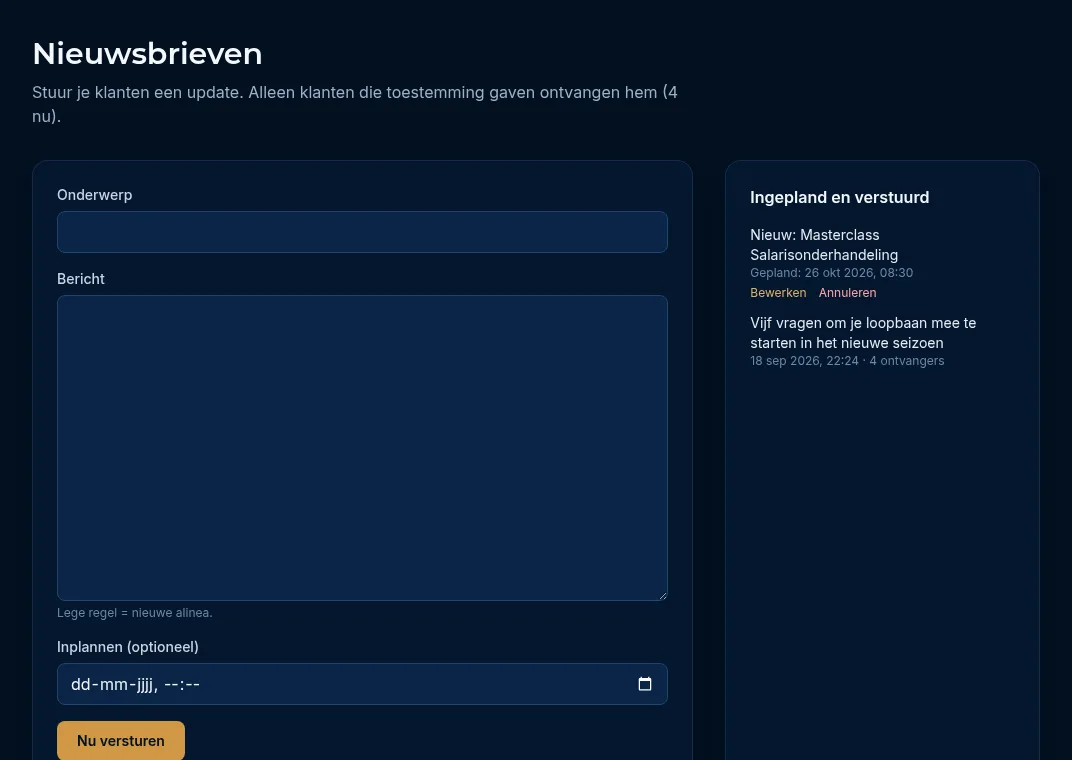1072x760 pixels.
Task: Click the Nu versturen button
Action: click(x=121, y=741)
